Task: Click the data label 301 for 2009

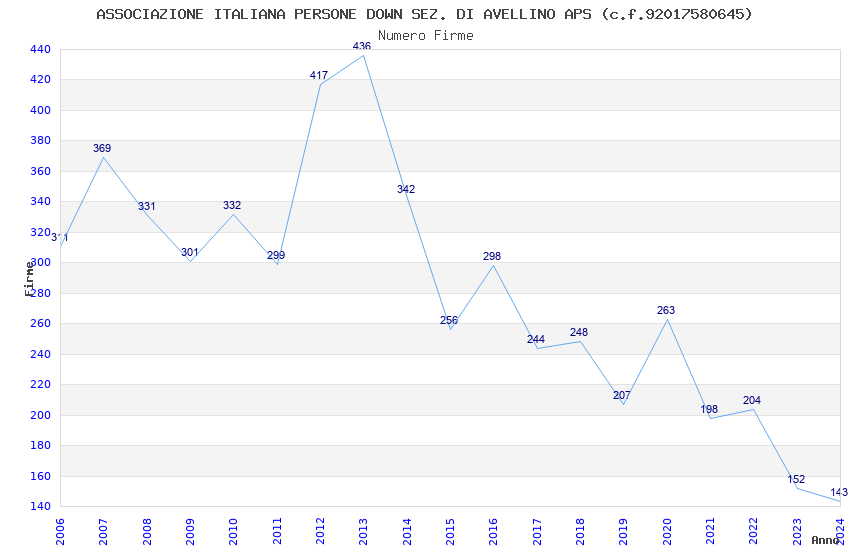Action: 190,252
